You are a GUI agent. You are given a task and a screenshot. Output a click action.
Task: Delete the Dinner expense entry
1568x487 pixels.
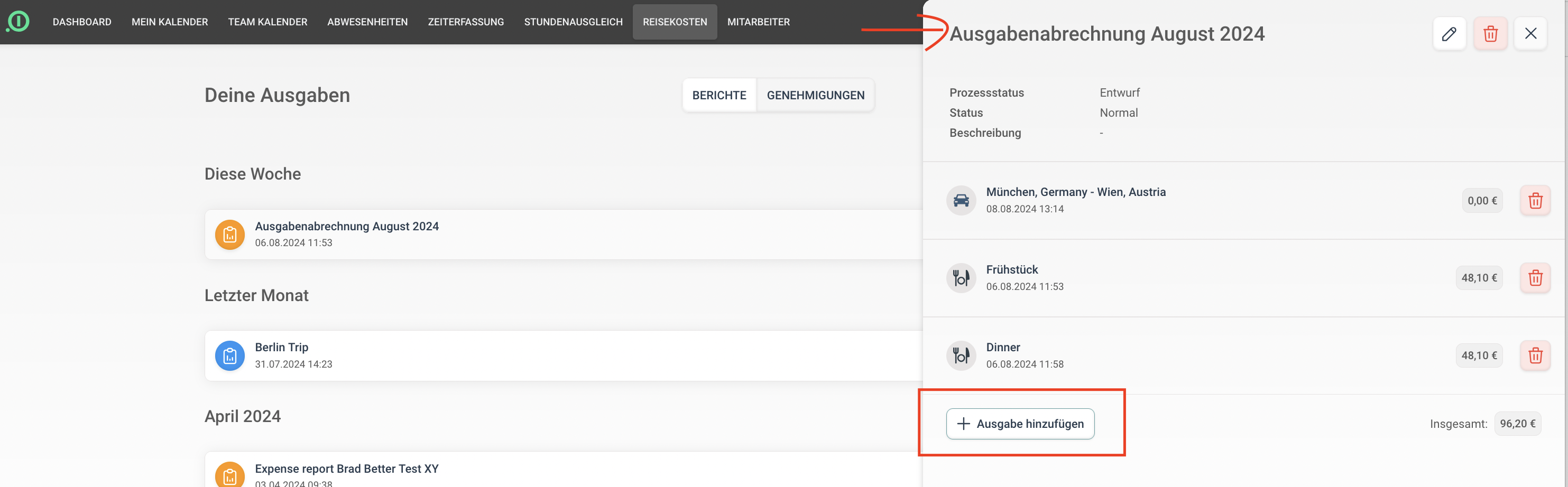point(1535,355)
